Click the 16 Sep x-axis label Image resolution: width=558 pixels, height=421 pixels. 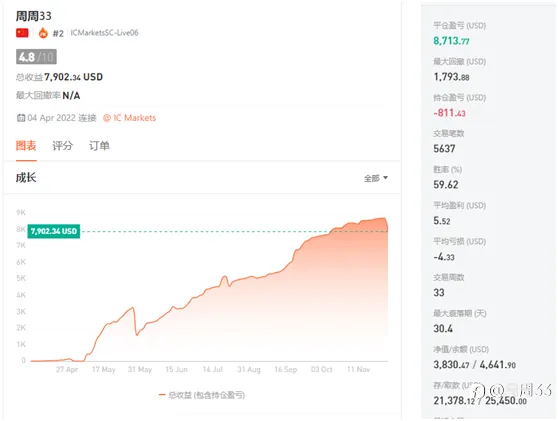(286, 369)
